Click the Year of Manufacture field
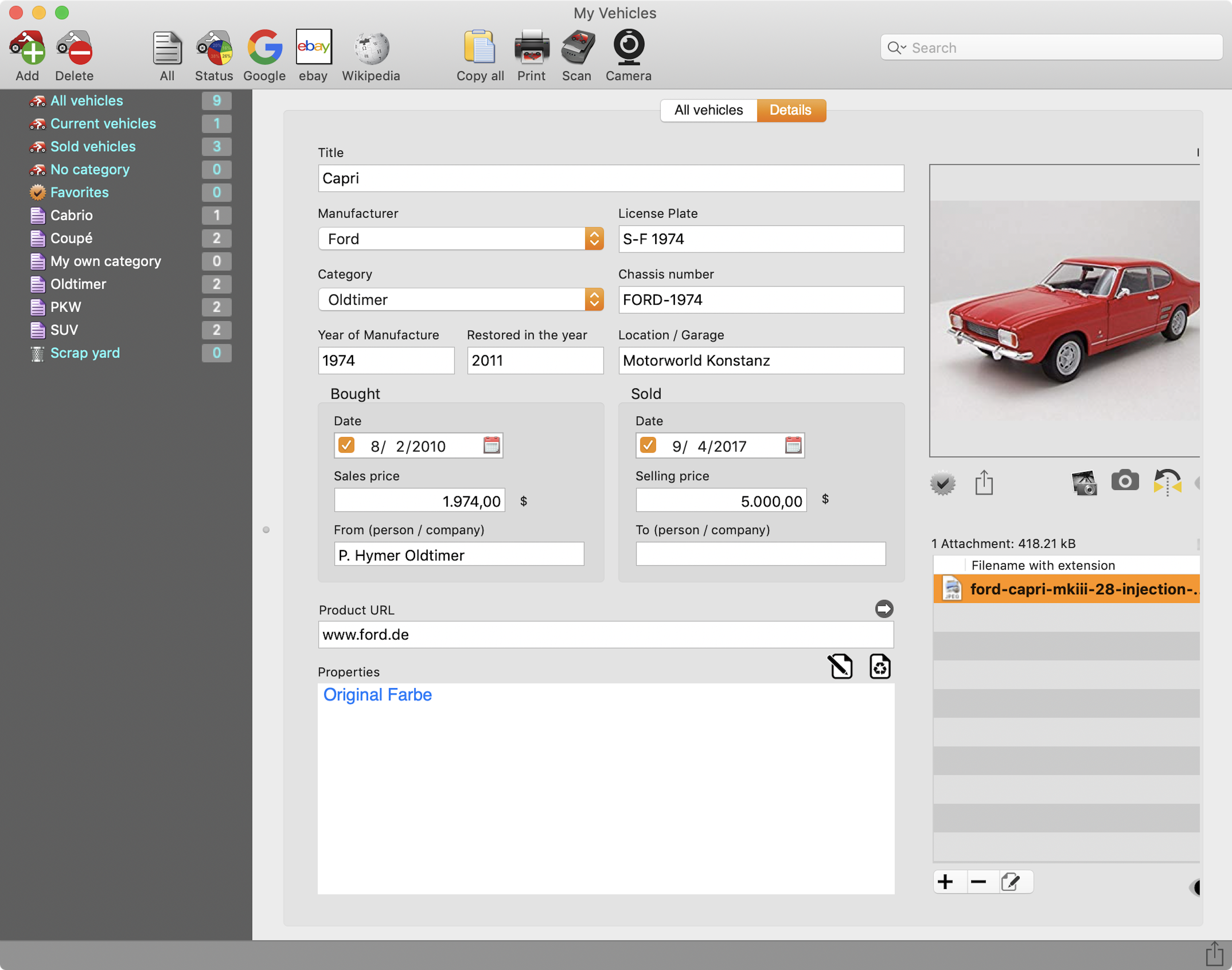 (x=386, y=361)
